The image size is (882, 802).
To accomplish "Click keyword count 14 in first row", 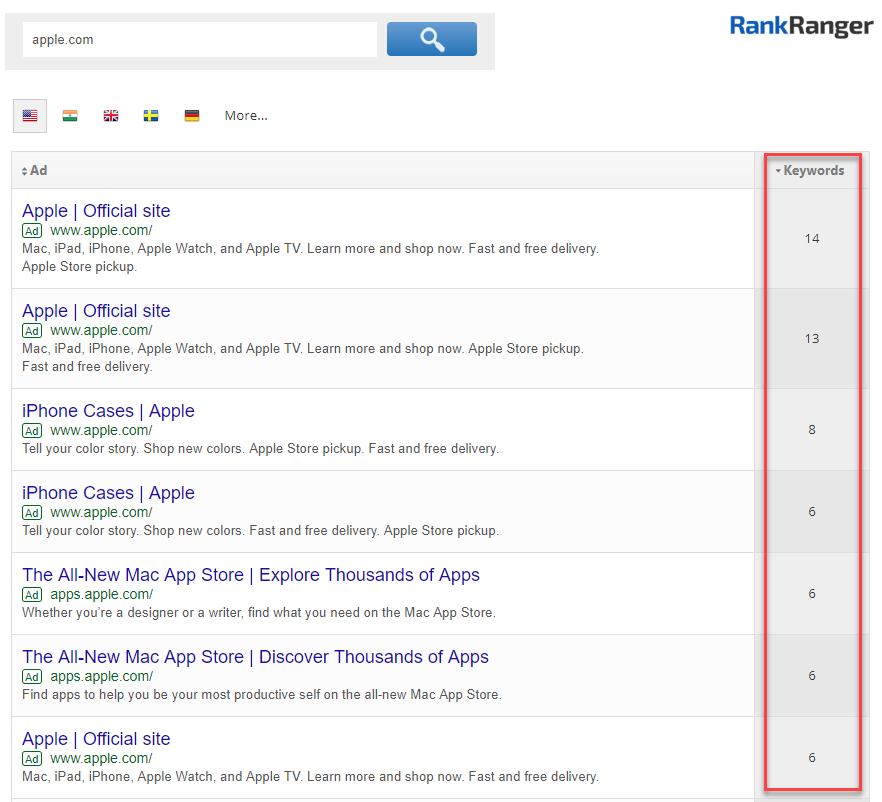I will pos(812,239).
